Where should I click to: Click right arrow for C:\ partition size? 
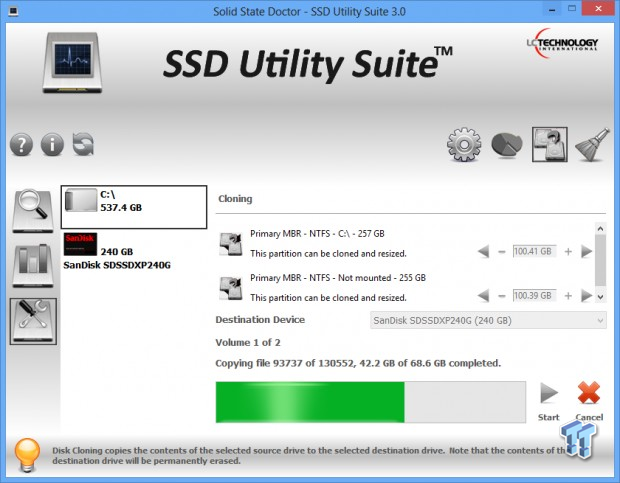click(586, 251)
